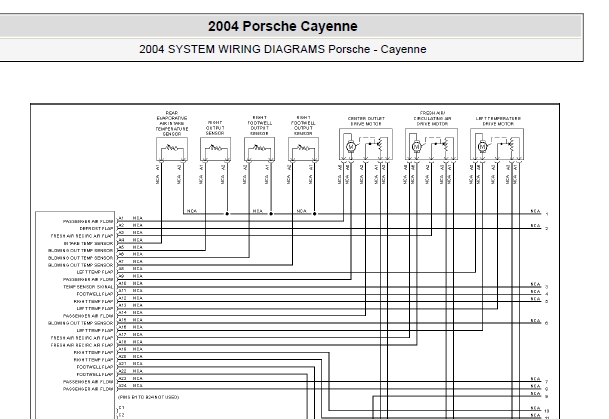Click pin label 'A18' on the control unit connector

point(122,342)
